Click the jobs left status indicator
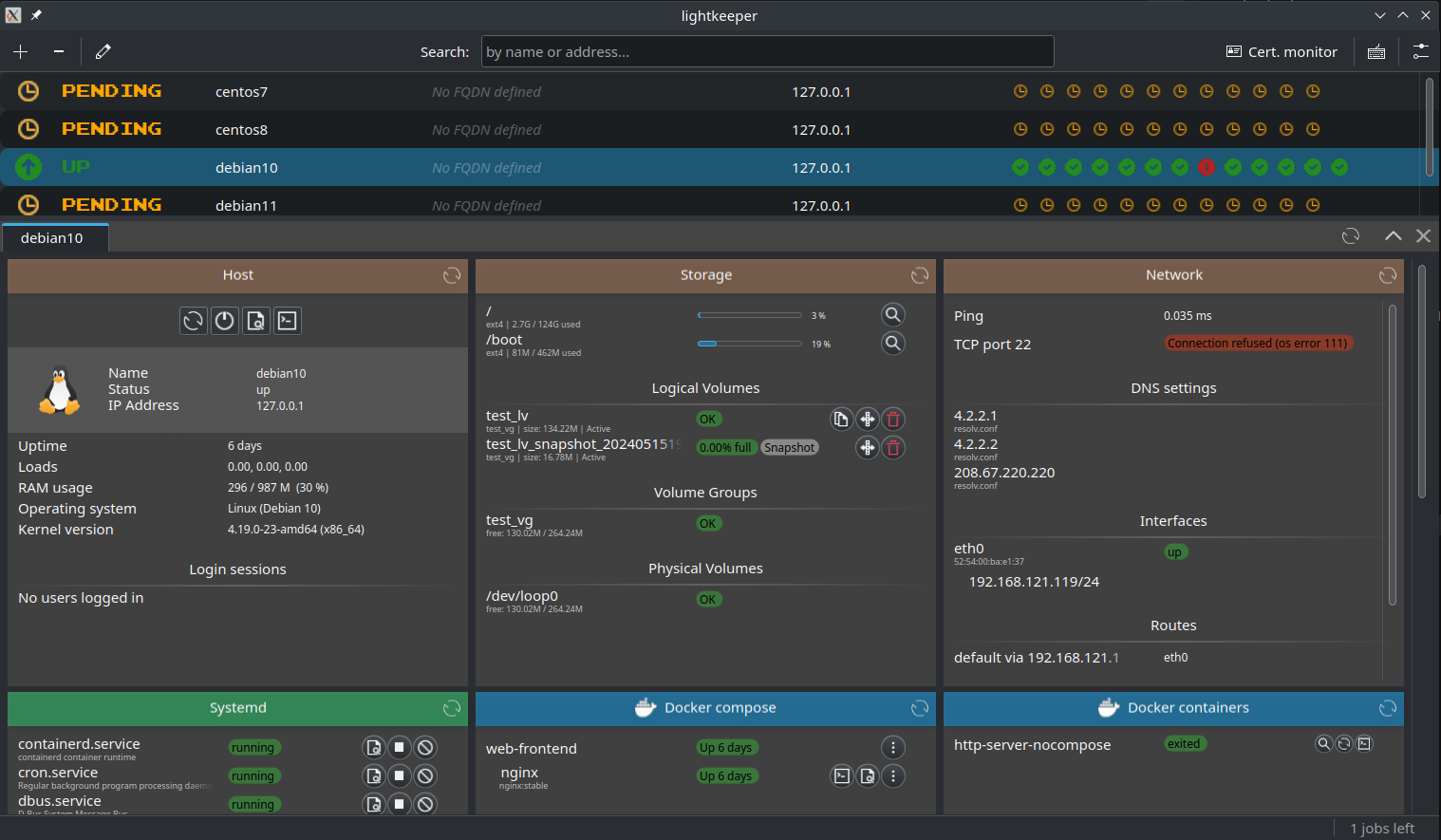Viewport: 1441px width, 840px height. (x=1382, y=829)
